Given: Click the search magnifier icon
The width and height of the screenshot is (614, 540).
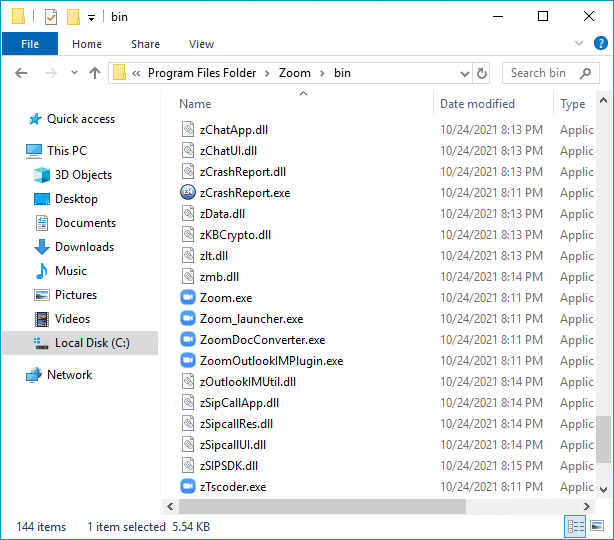Looking at the screenshot, I should click(585, 73).
